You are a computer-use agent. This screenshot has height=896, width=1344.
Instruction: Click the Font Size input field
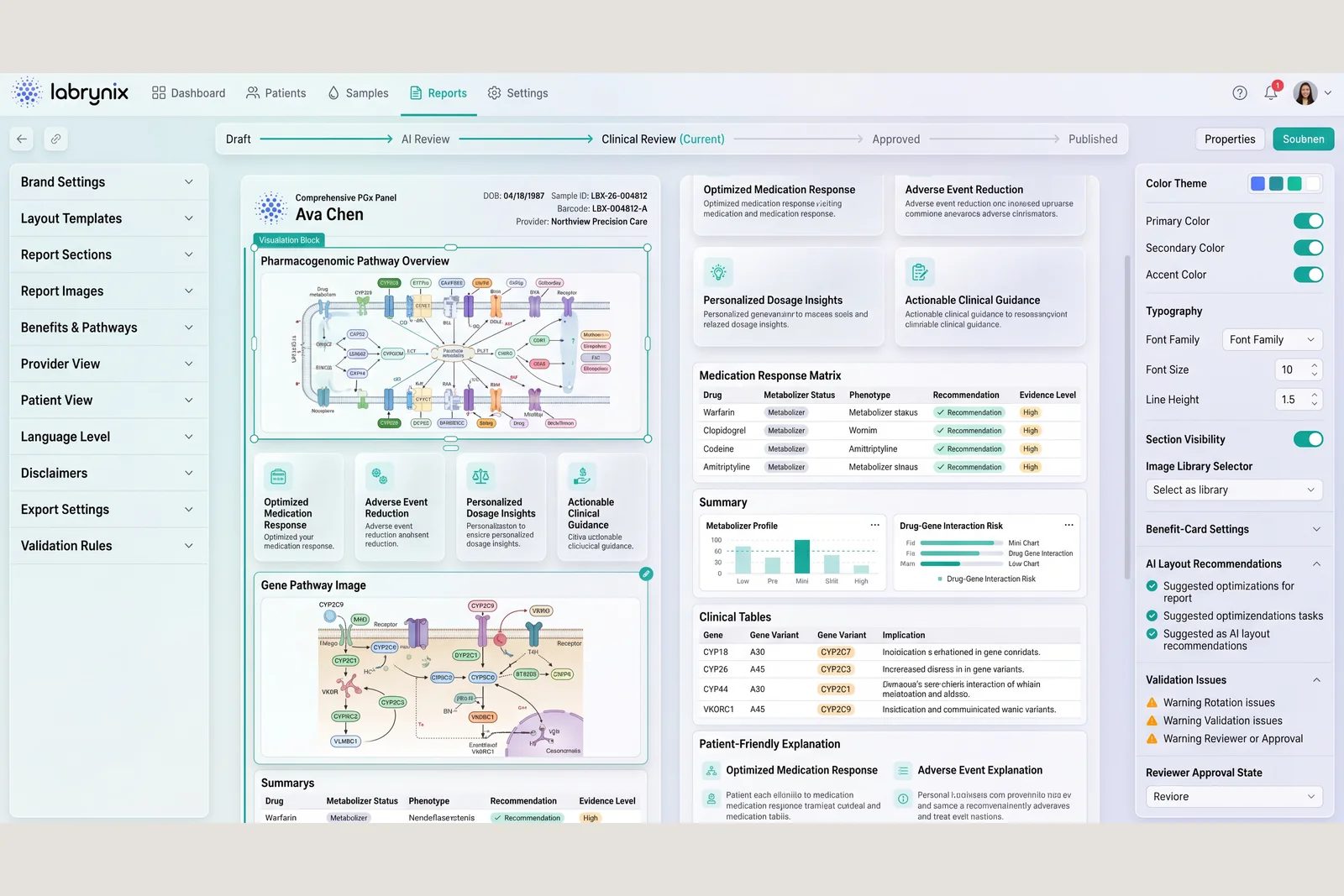[x=1298, y=369]
